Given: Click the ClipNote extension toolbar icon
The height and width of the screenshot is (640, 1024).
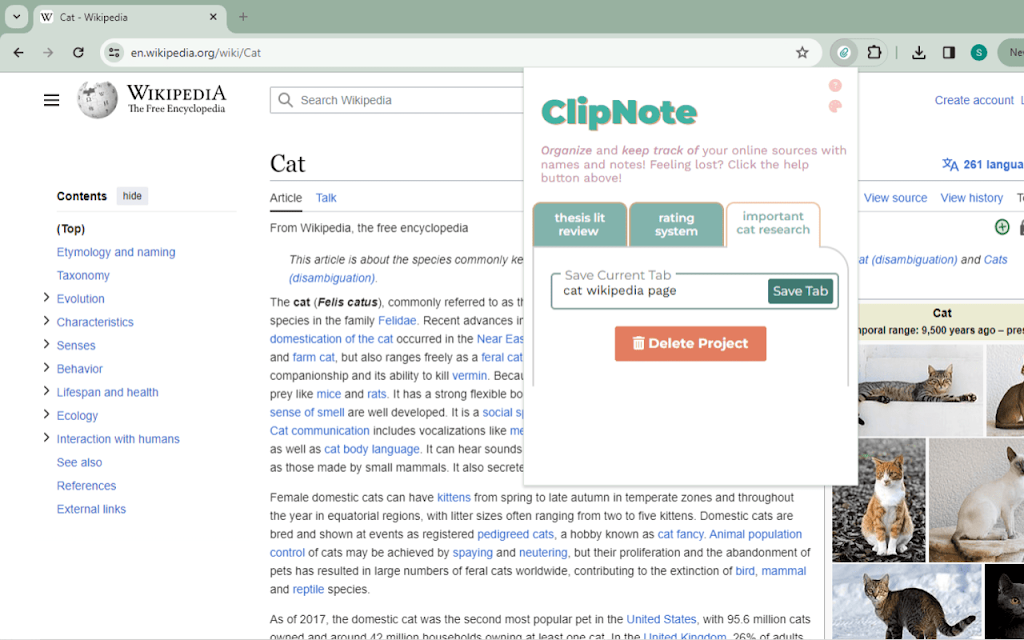Looking at the screenshot, I should 844,53.
